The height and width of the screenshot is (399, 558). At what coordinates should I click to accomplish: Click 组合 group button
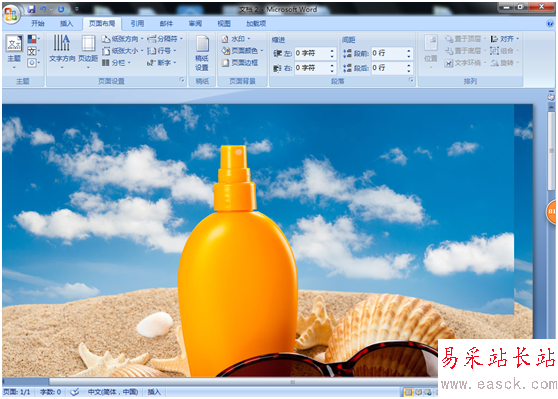pos(505,51)
